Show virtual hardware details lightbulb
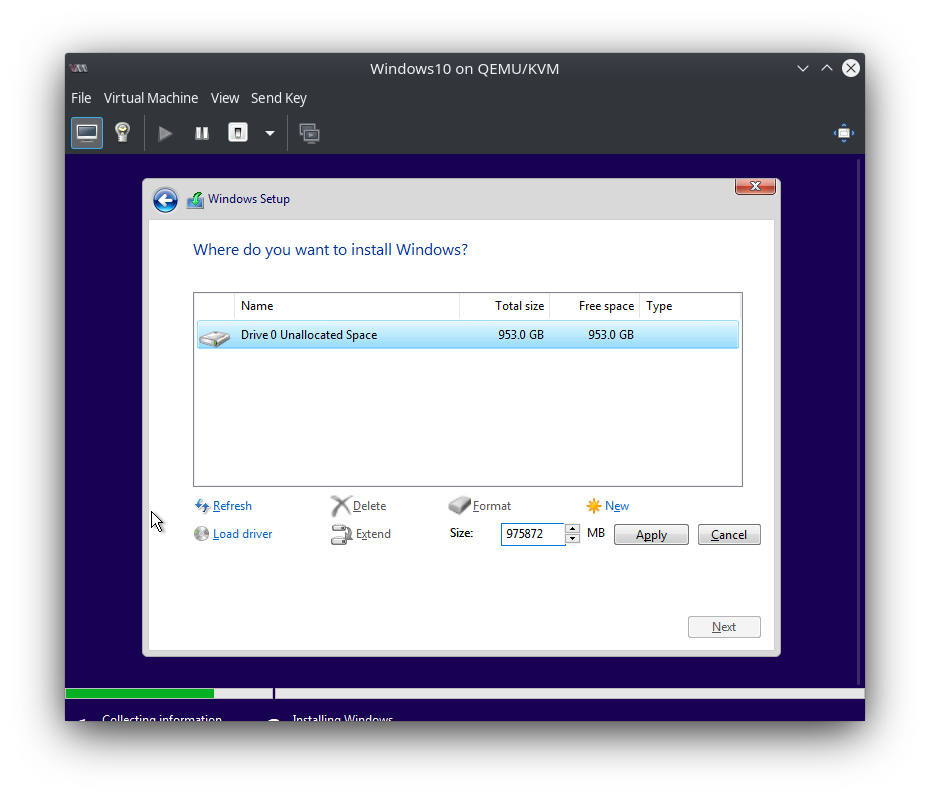 coord(122,133)
